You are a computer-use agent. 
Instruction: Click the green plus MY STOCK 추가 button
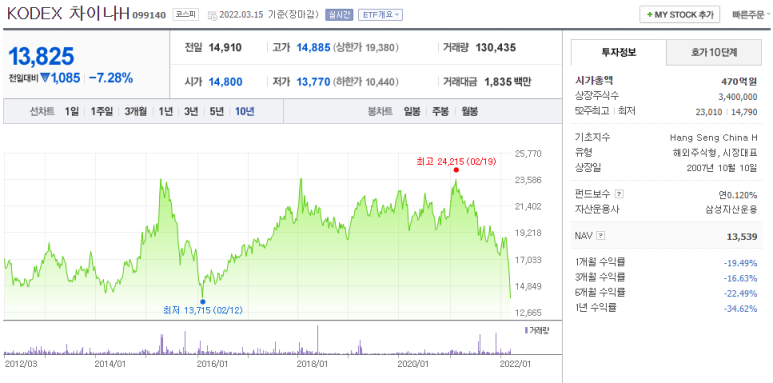click(680, 15)
